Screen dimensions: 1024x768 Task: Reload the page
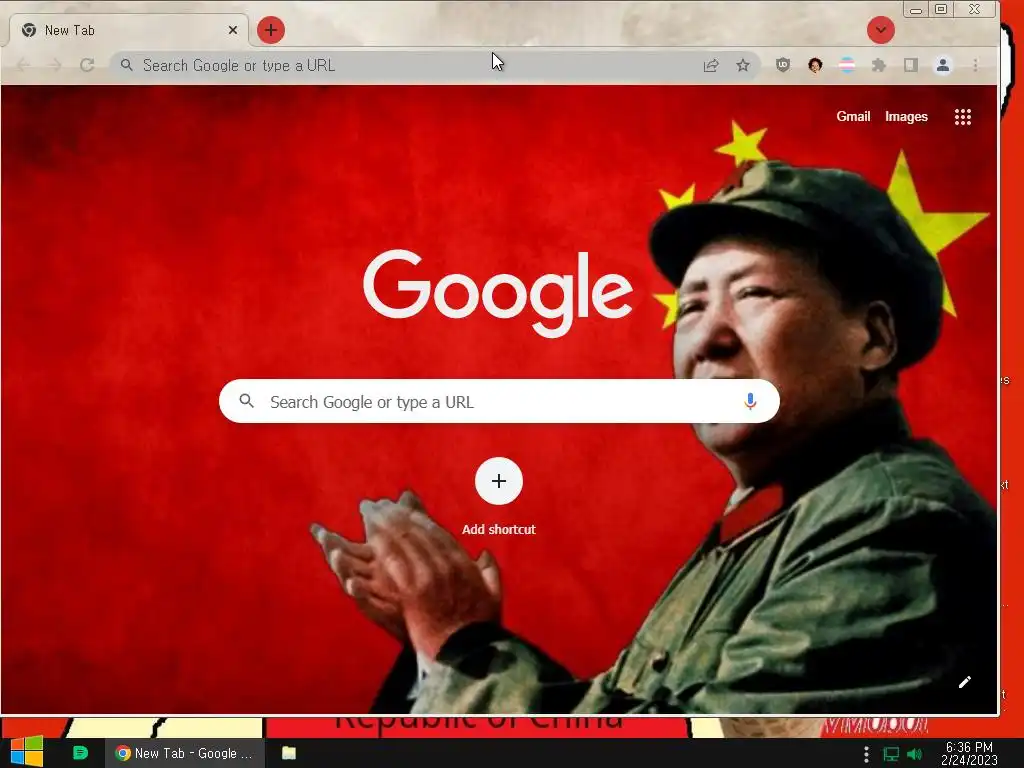coord(87,65)
